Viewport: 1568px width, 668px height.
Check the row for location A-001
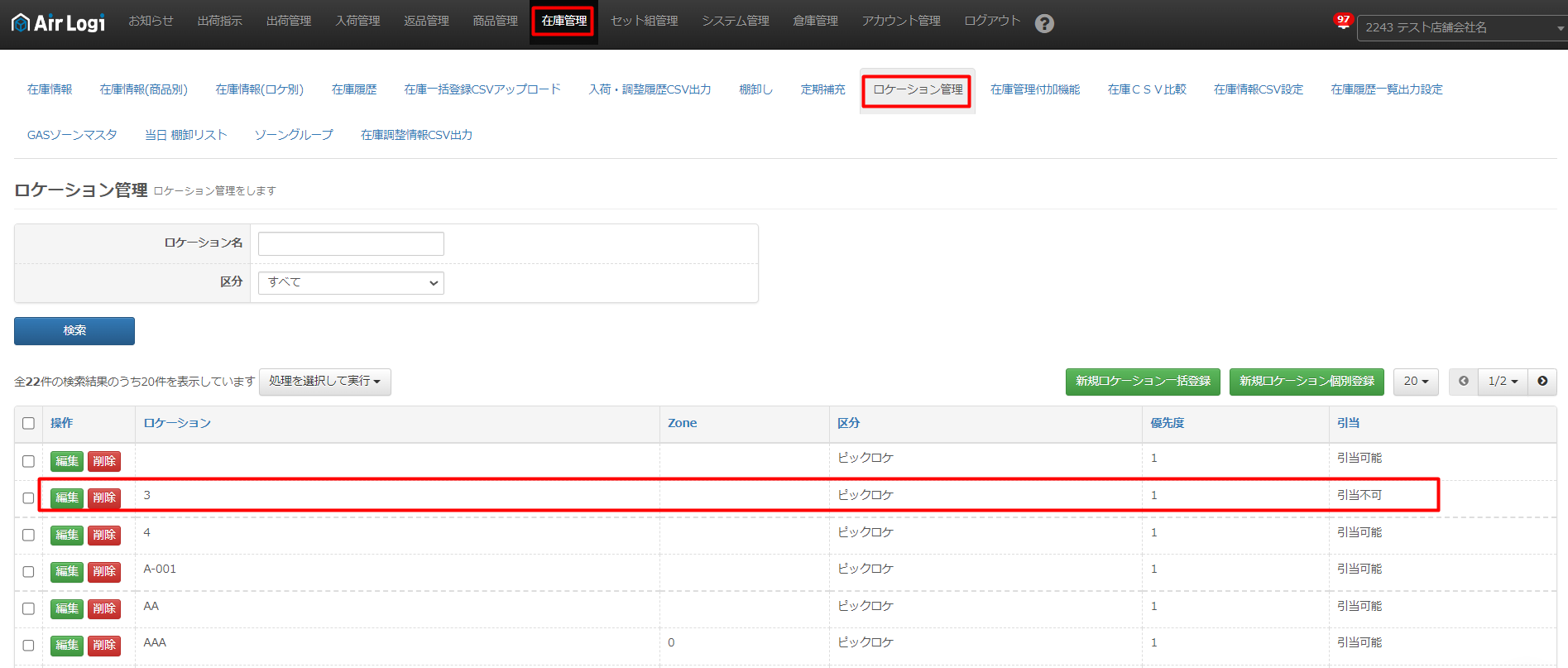tap(28, 572)
